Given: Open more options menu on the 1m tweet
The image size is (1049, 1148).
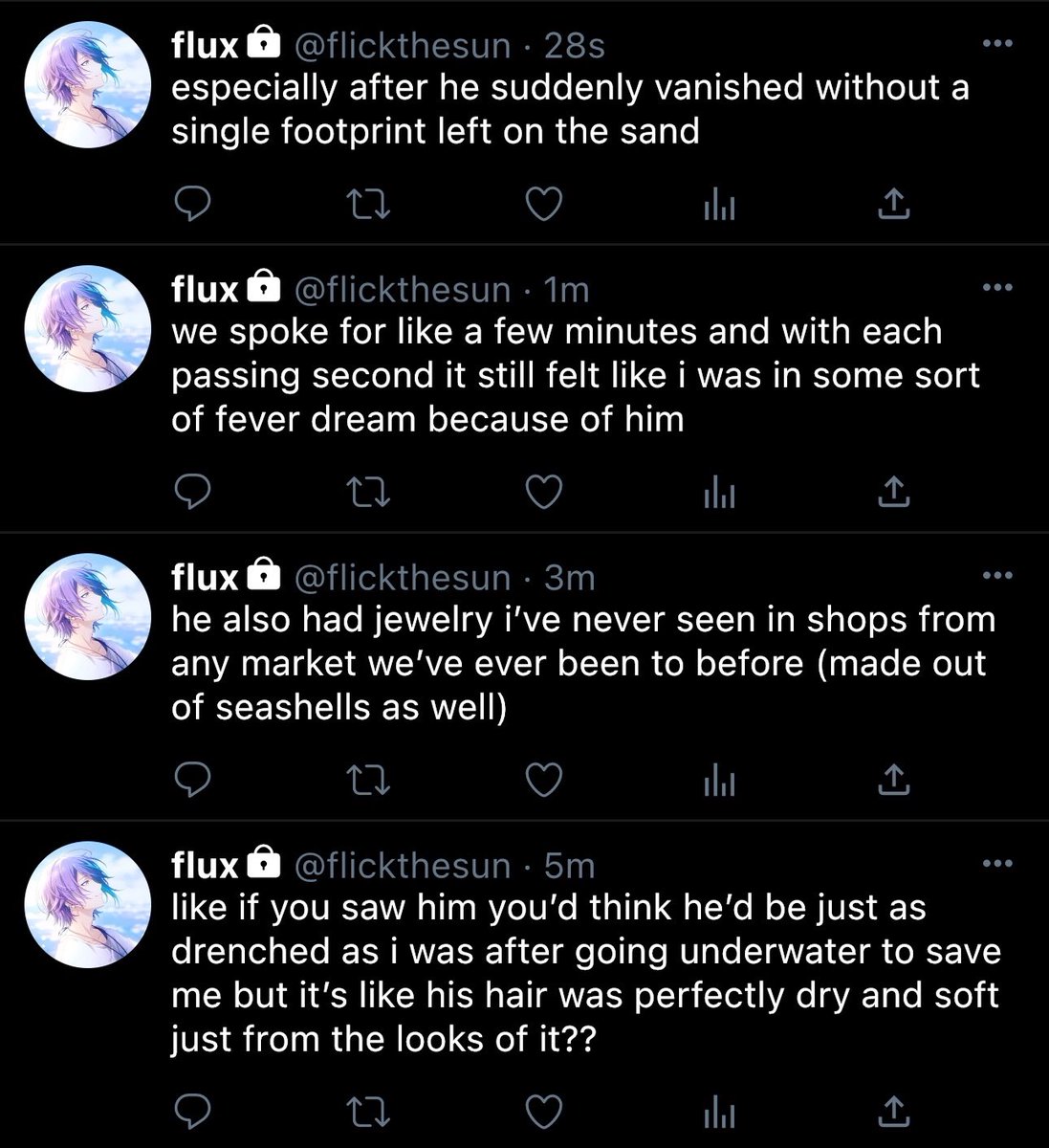Looking at the screenshot, I should (x=997, y=287).
